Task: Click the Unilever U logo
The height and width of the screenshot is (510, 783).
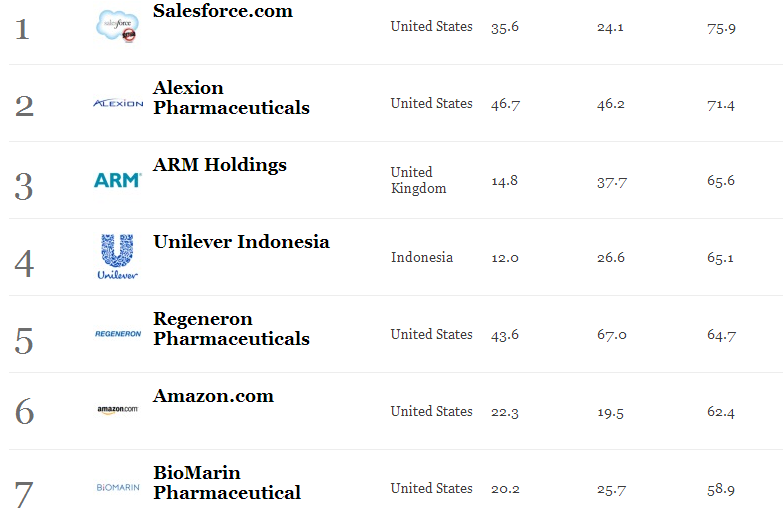Action: click(118, 256)
